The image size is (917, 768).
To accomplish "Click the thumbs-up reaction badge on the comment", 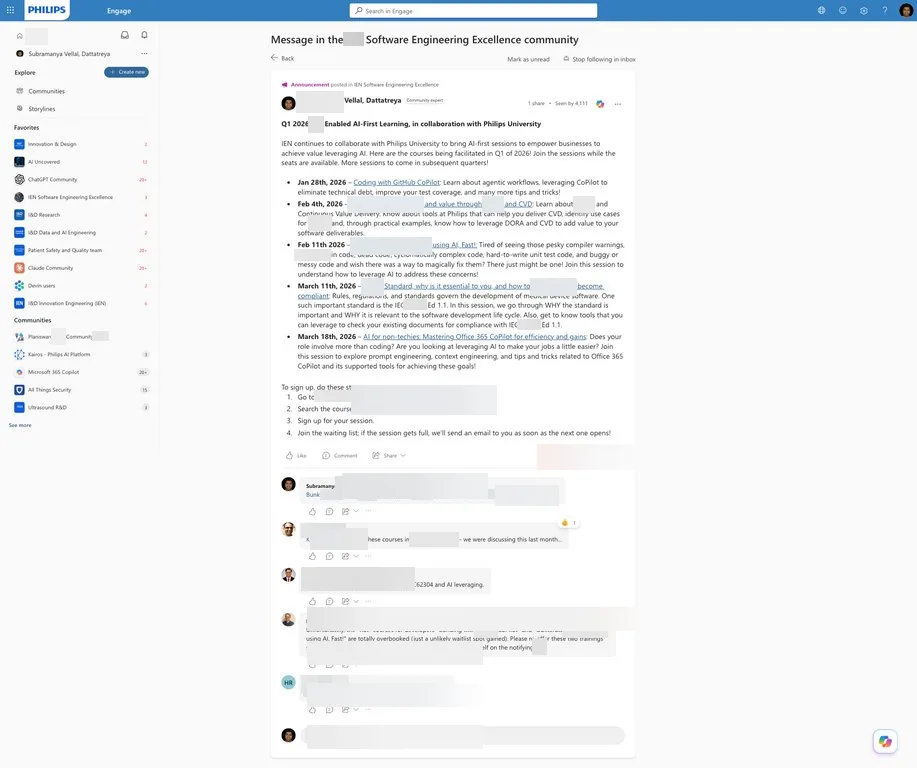I will (x=568, y=523).
